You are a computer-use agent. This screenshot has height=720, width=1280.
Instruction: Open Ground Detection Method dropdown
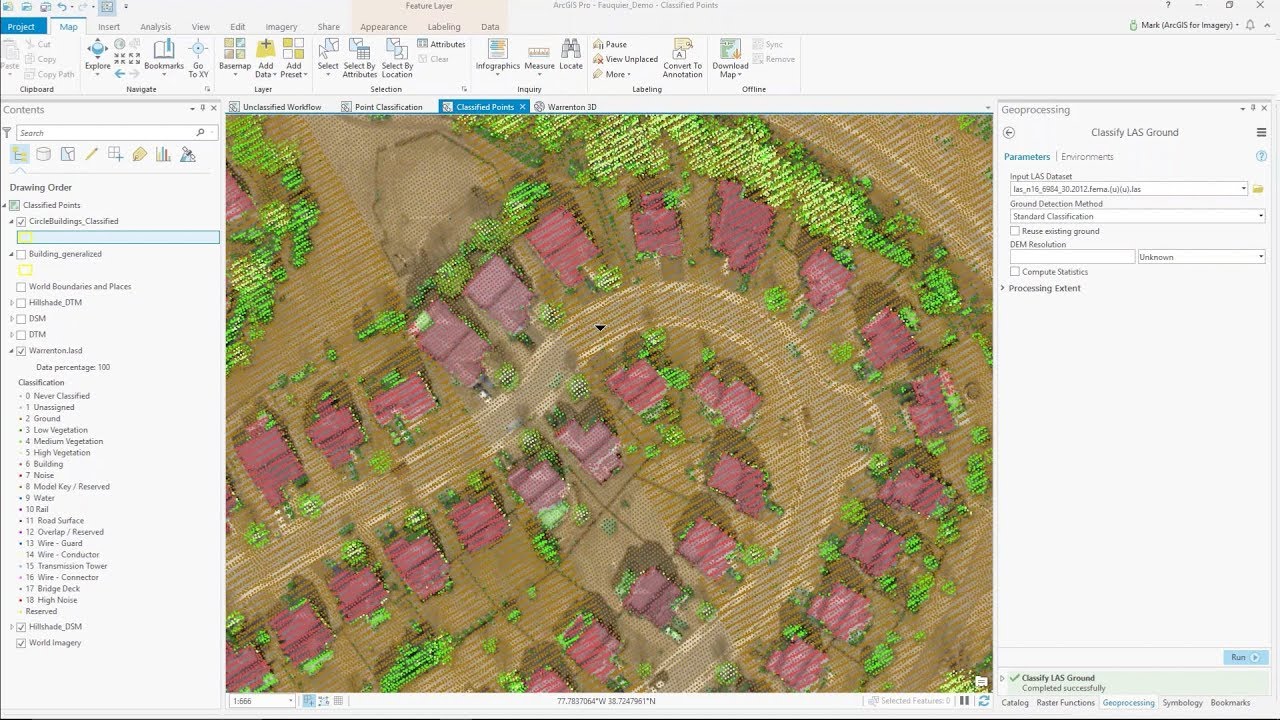1260,216
